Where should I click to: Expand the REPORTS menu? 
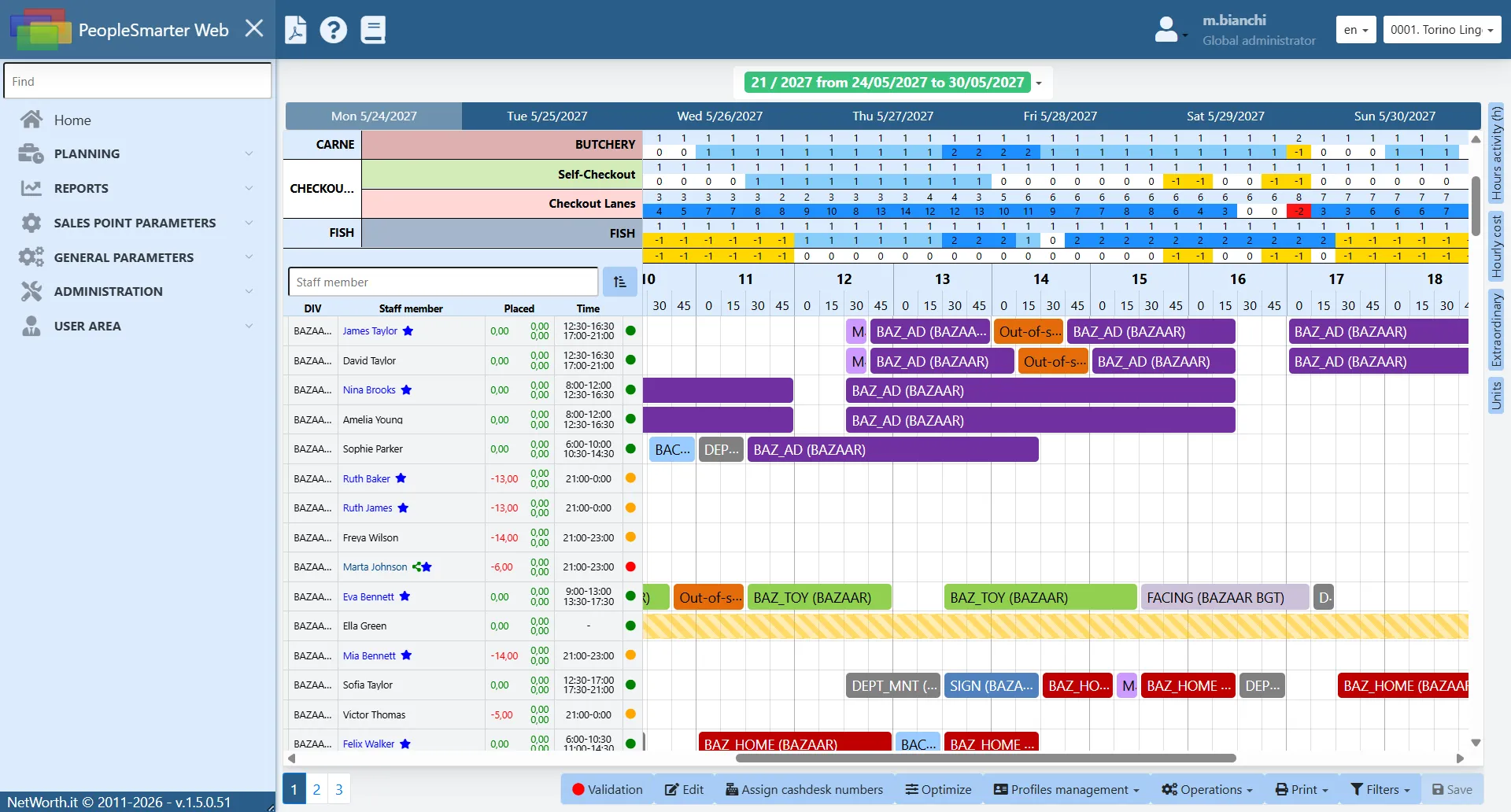click(x=138, y=189)
